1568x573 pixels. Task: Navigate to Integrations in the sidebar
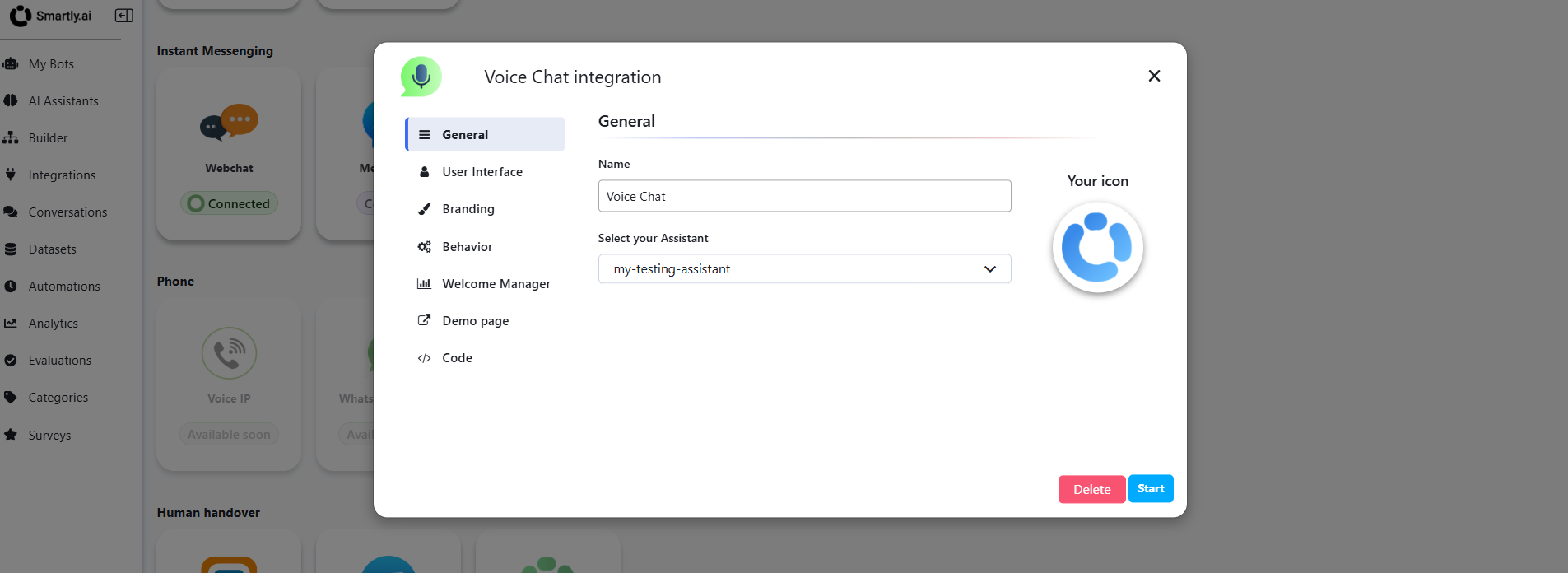click(62, 175)
